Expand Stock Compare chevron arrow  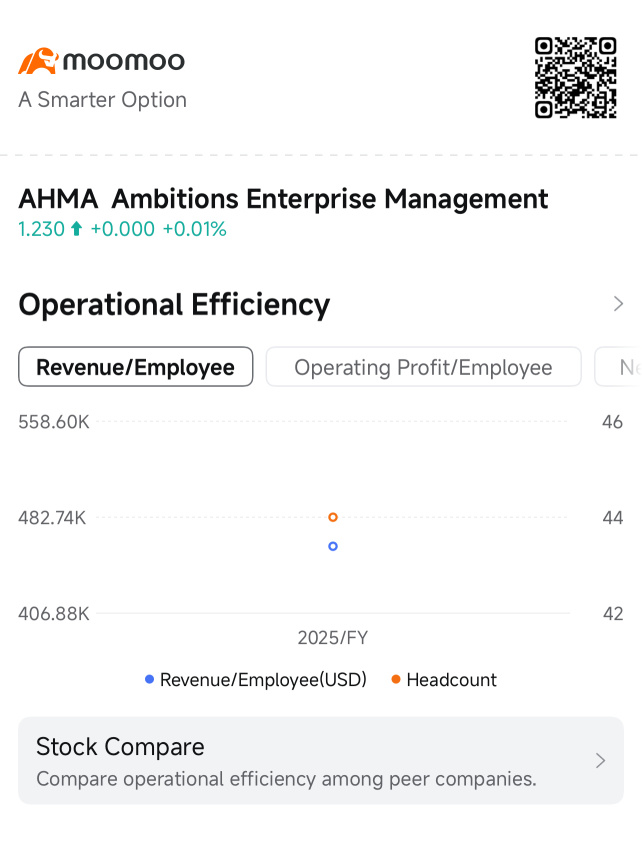[x=600, y=761]
